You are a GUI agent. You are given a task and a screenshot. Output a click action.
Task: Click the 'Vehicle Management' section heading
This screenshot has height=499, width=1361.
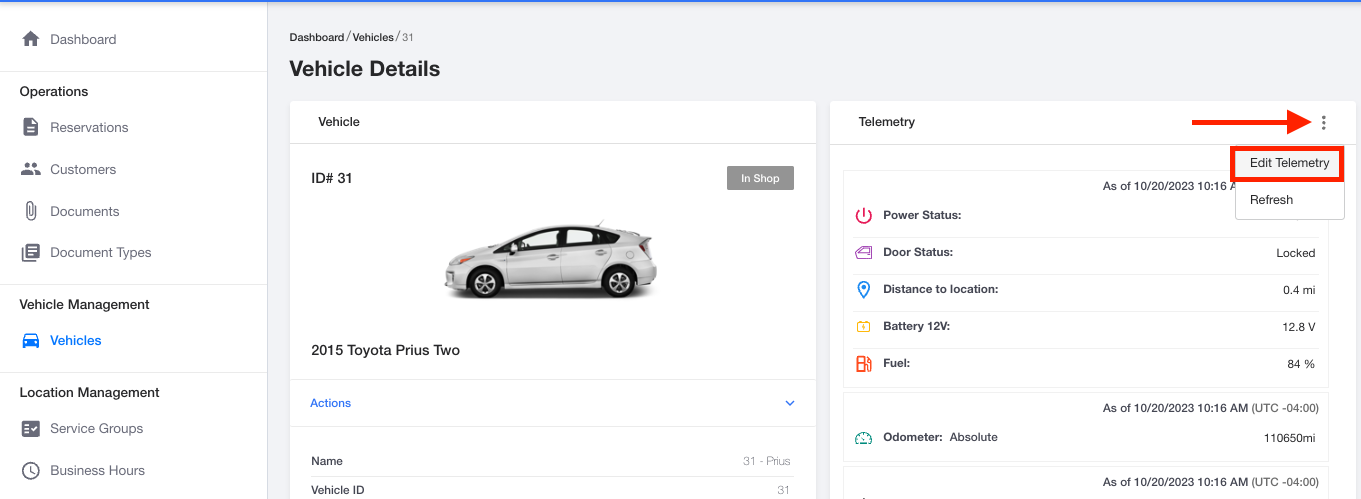pos(85,304)
